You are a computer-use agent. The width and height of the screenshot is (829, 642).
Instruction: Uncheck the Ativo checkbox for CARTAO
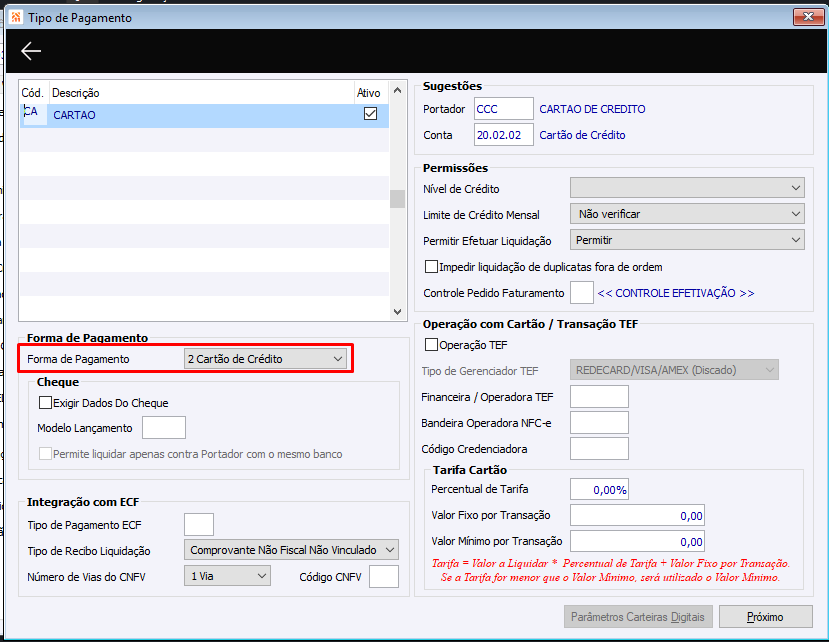click(x=371, y=114)
